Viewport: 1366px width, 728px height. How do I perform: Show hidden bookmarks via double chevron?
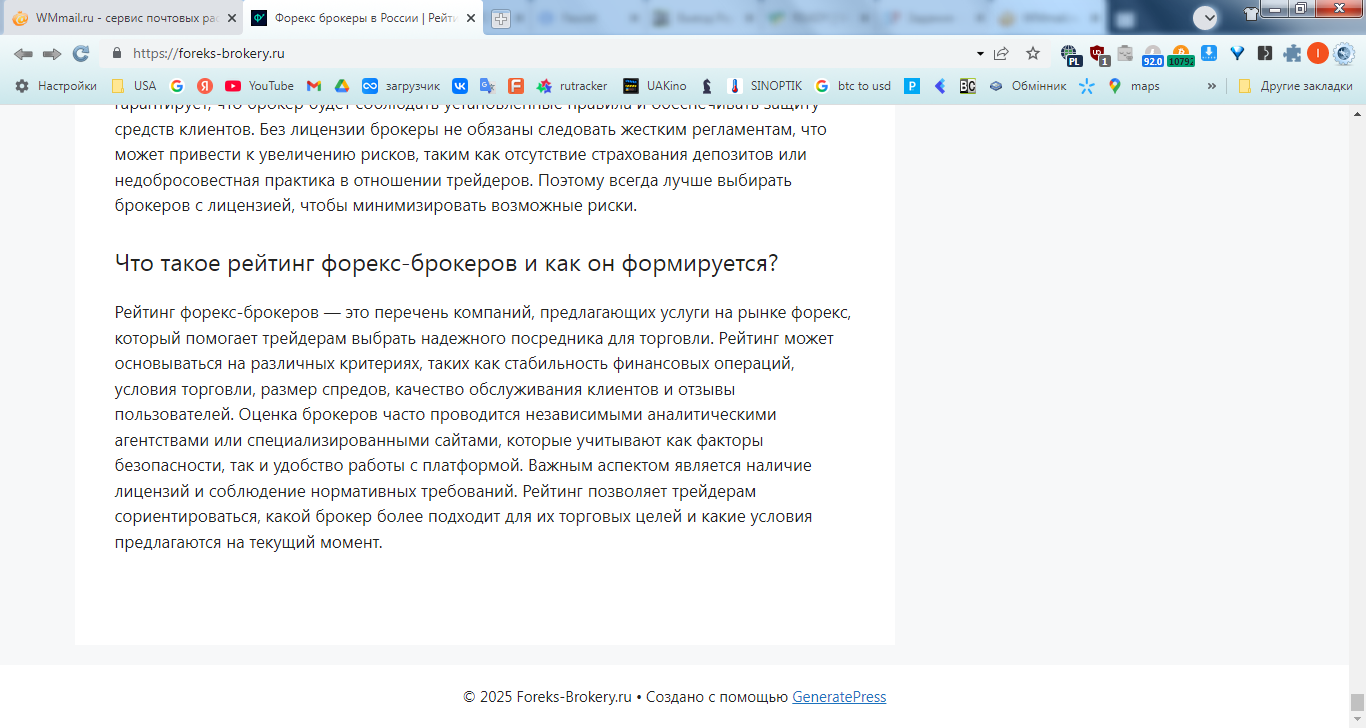1212,86
